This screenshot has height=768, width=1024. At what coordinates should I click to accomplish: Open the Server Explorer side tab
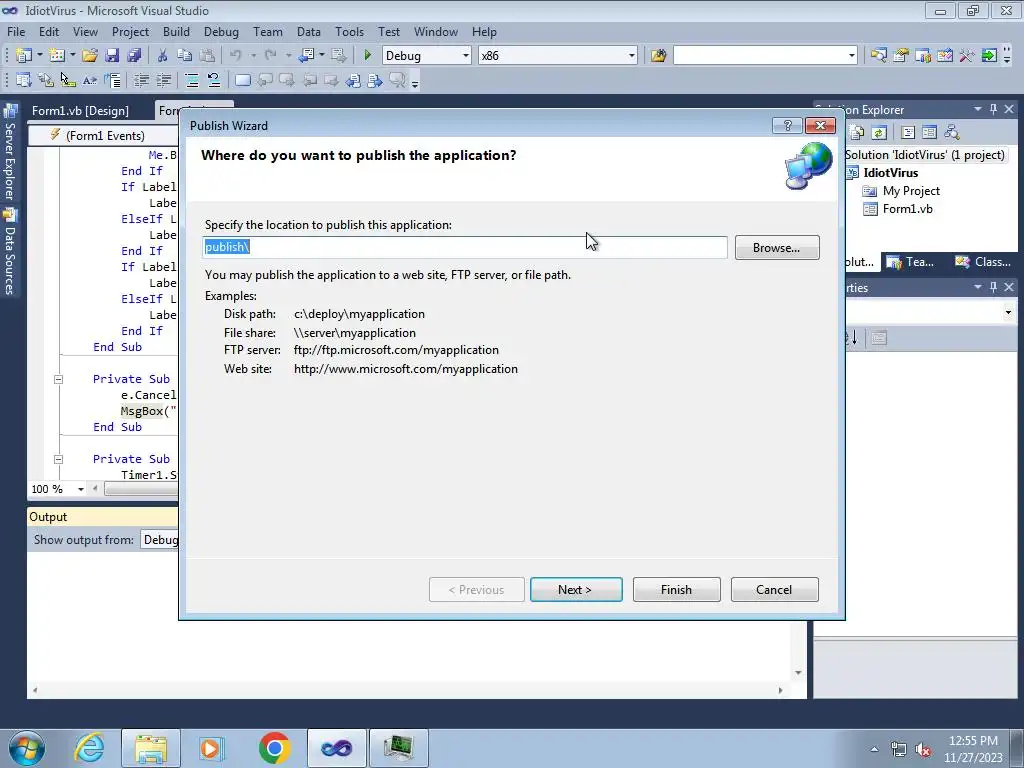[x=10, y=153]
